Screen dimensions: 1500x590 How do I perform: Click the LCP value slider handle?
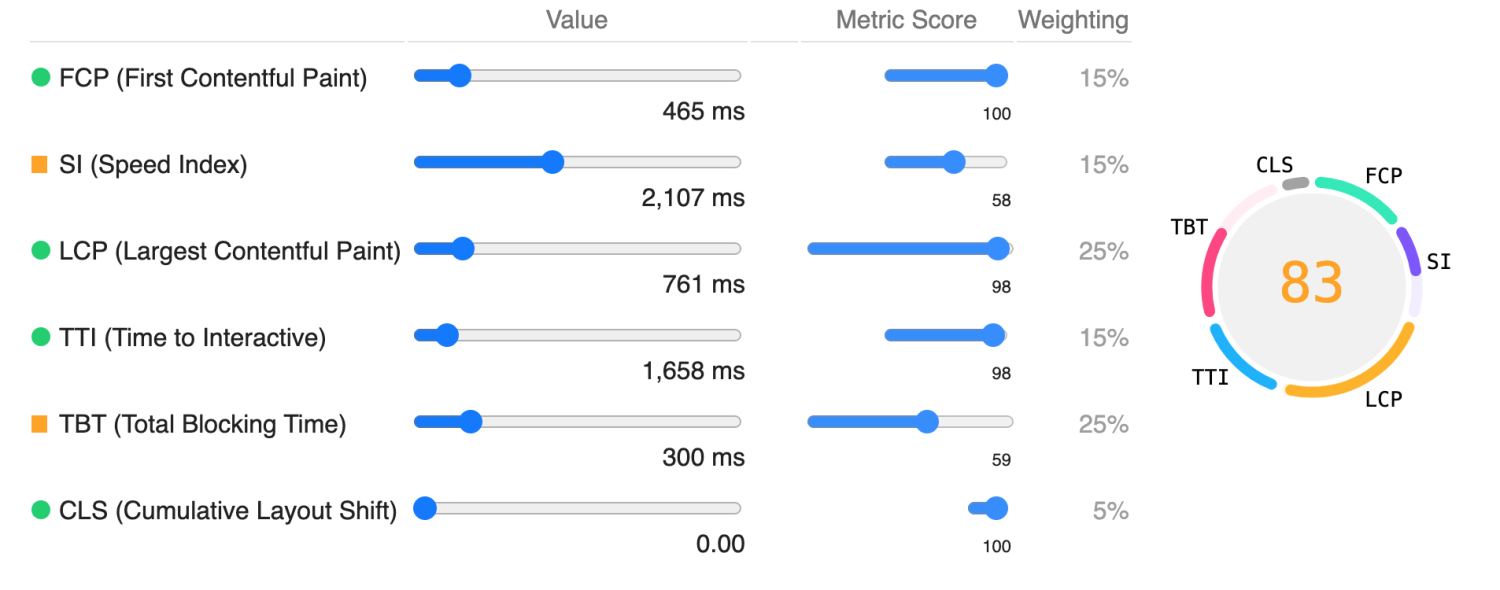[x=462, y=249]
